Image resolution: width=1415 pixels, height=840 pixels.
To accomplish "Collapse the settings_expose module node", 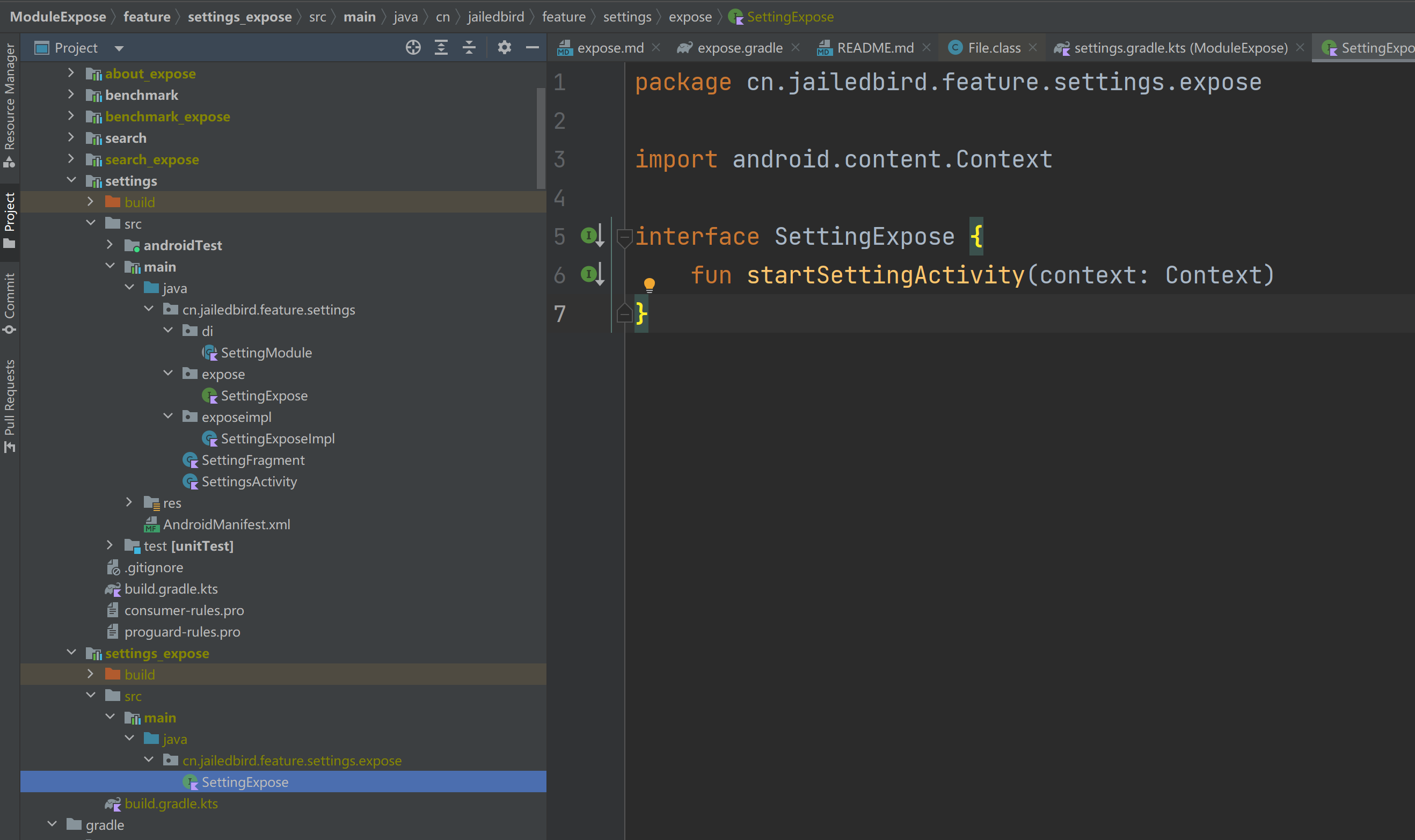I will pyautogui.click(x=71, y=653).
